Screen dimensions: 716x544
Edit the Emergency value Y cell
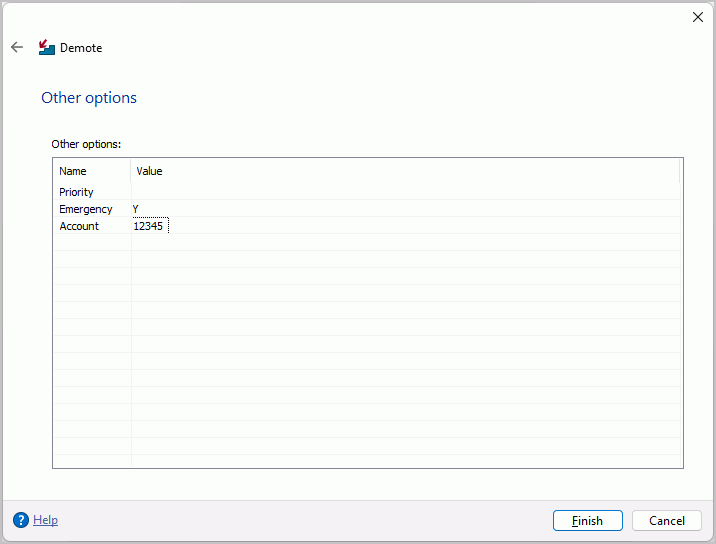click(406, 209)
